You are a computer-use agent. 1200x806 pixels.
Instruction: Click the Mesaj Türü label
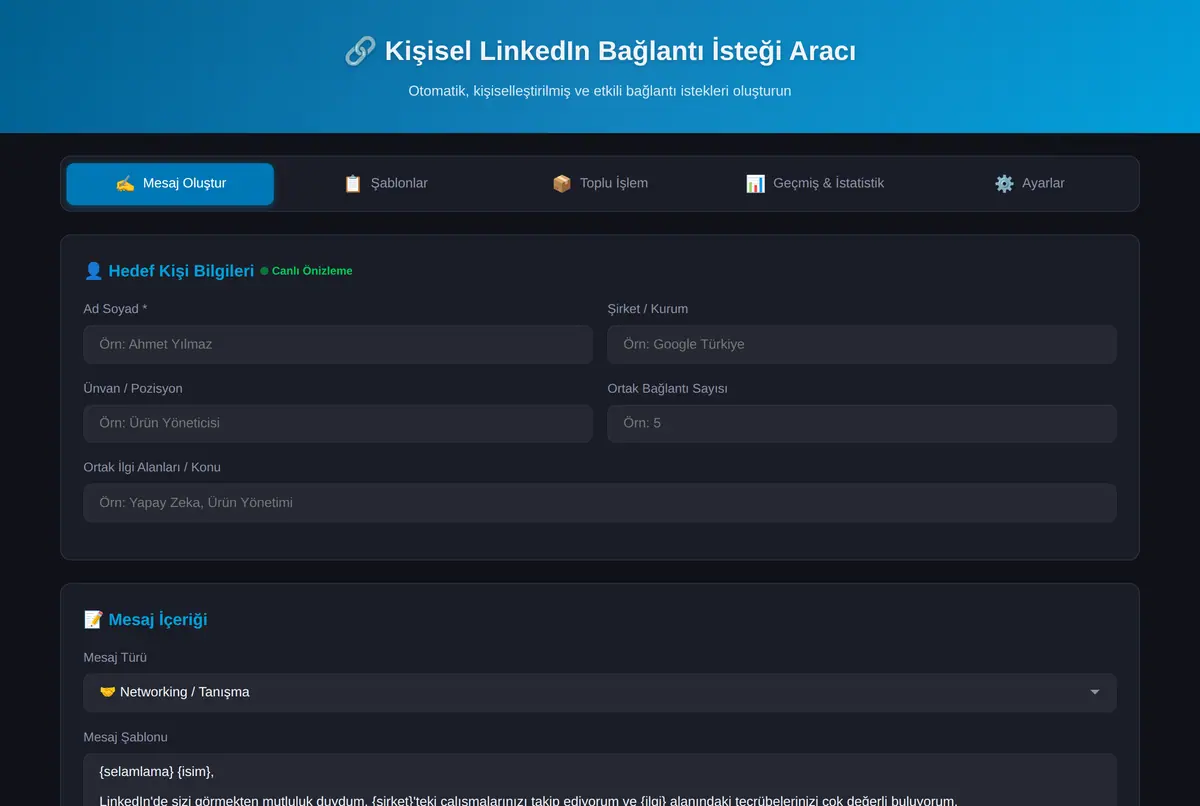coord(116,658)
